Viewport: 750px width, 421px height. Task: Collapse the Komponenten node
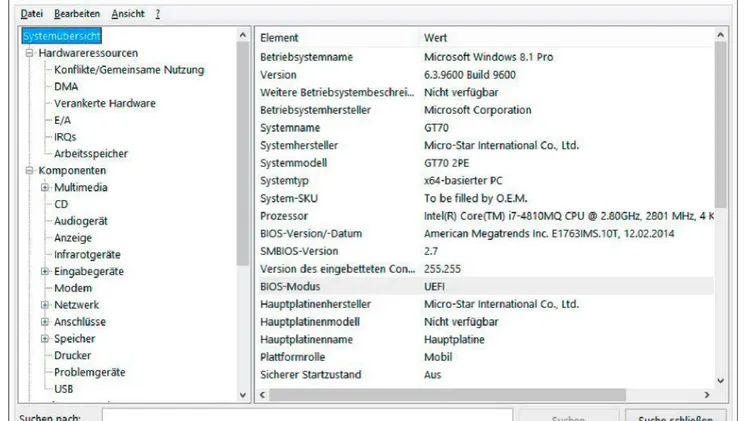[29, 170]
